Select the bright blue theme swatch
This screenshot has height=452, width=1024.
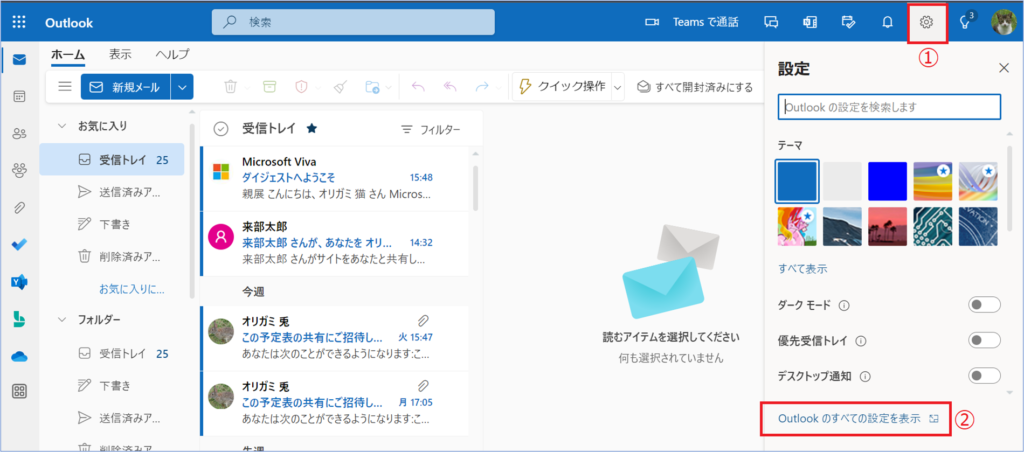[x=887, y=181]
